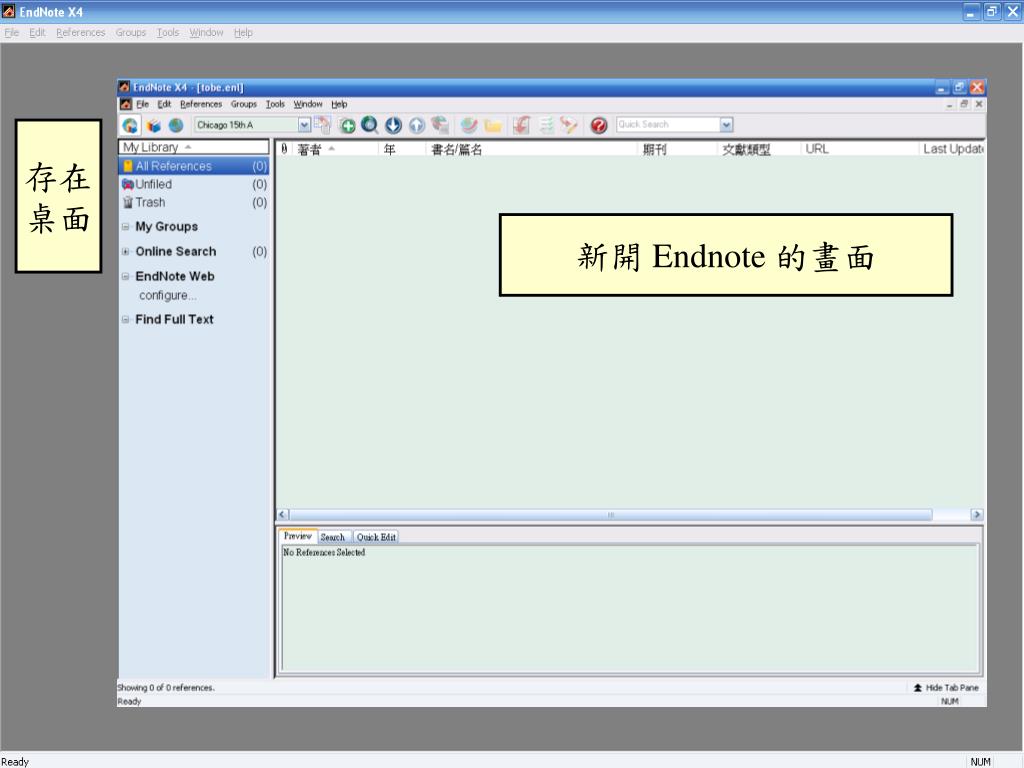Screen dimensions: 1024x768
Task: Select All References group
Action: click(194, 166)
